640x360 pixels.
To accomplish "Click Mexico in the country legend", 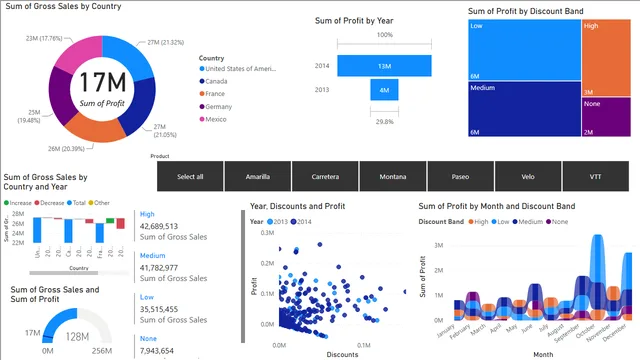I will (213, 119).
